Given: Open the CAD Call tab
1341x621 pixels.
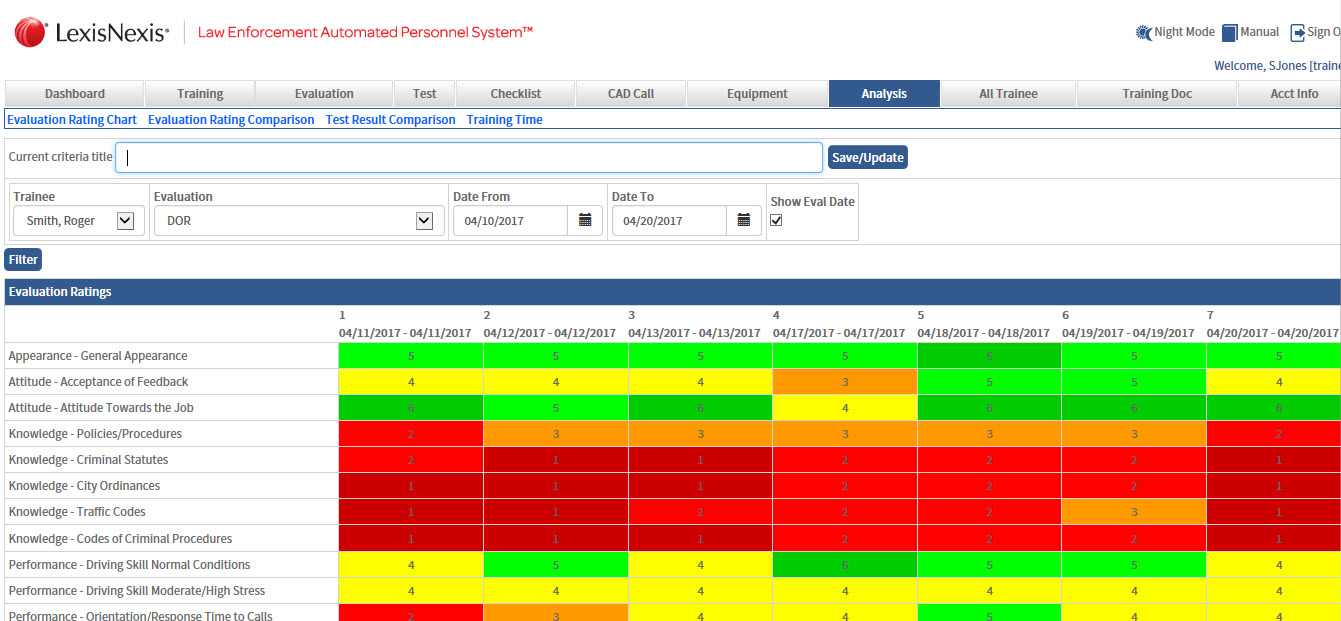Looking at the screenshot, I should (x=630, y=94).
